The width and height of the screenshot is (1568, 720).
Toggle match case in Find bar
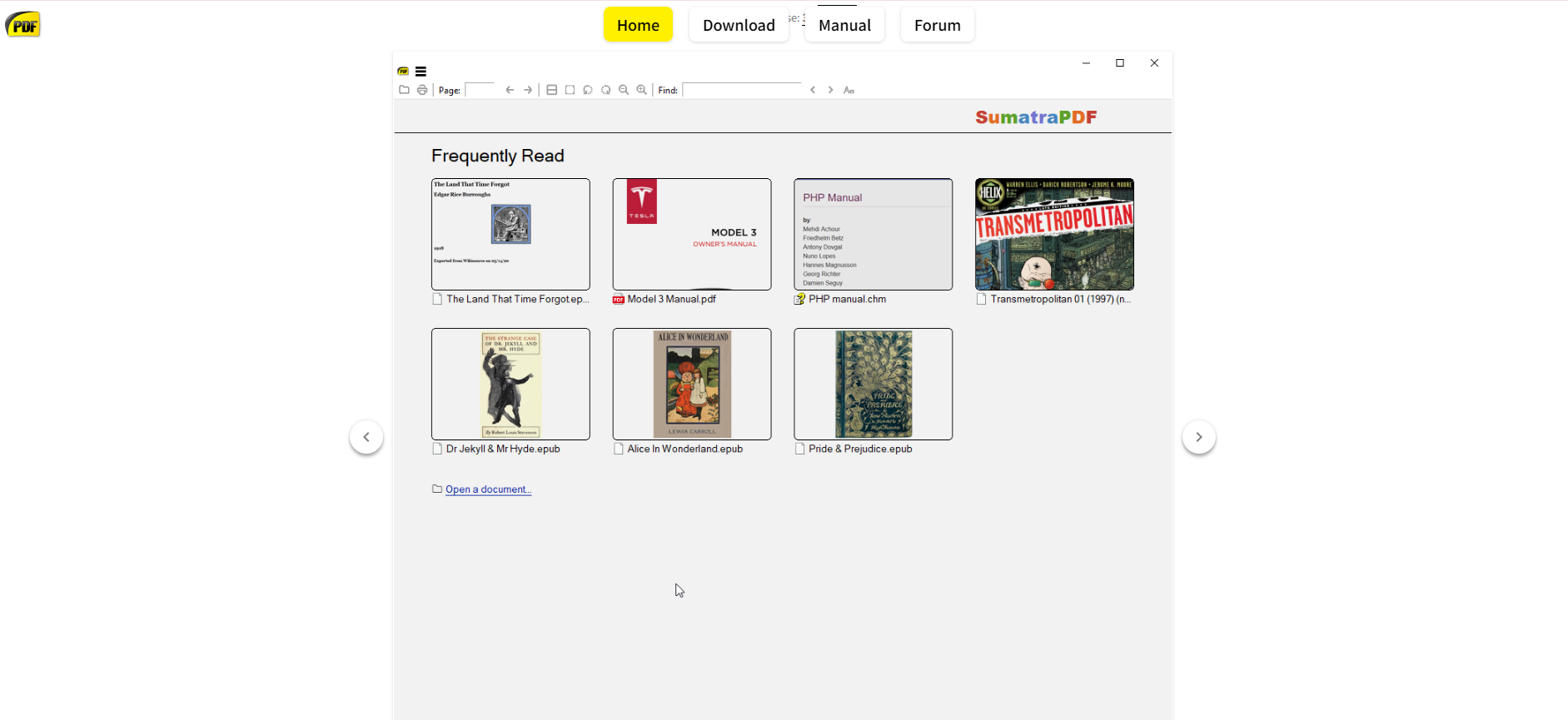point(849,90)
